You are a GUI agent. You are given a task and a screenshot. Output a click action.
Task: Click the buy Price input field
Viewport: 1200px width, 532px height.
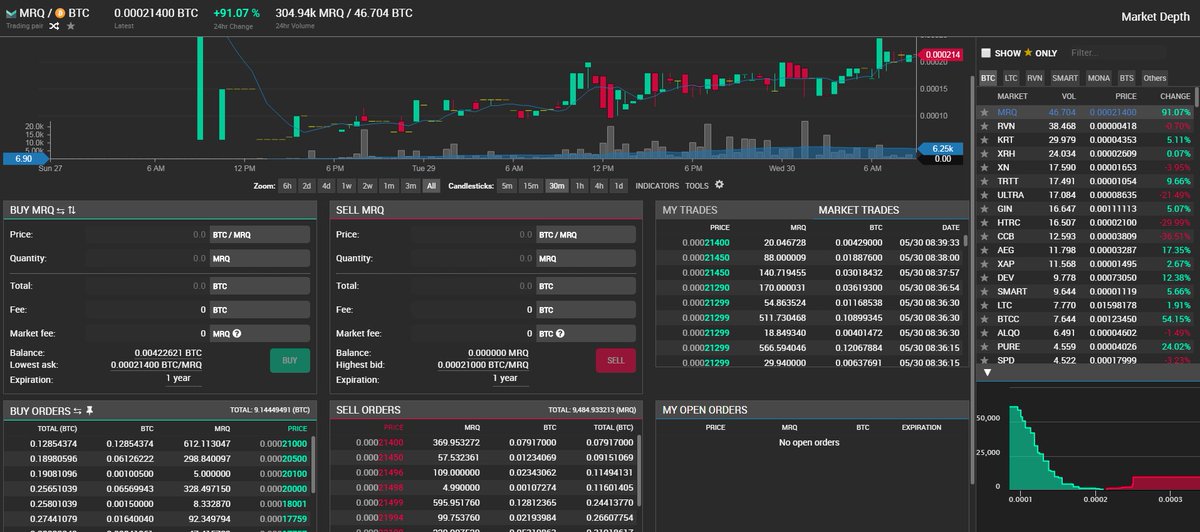pyautogui.click(x=147, y=235)
